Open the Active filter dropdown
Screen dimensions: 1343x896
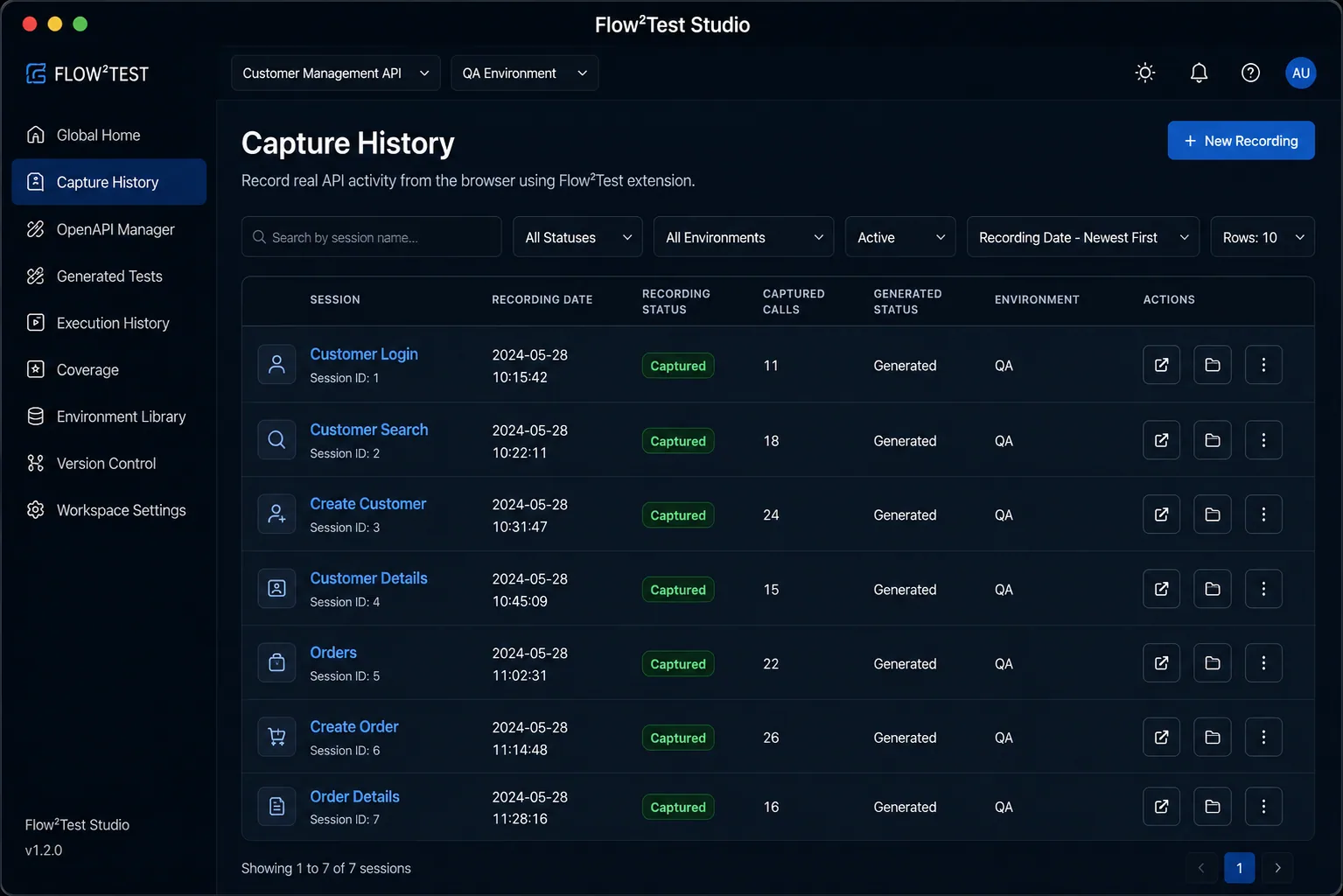[900, 237]
